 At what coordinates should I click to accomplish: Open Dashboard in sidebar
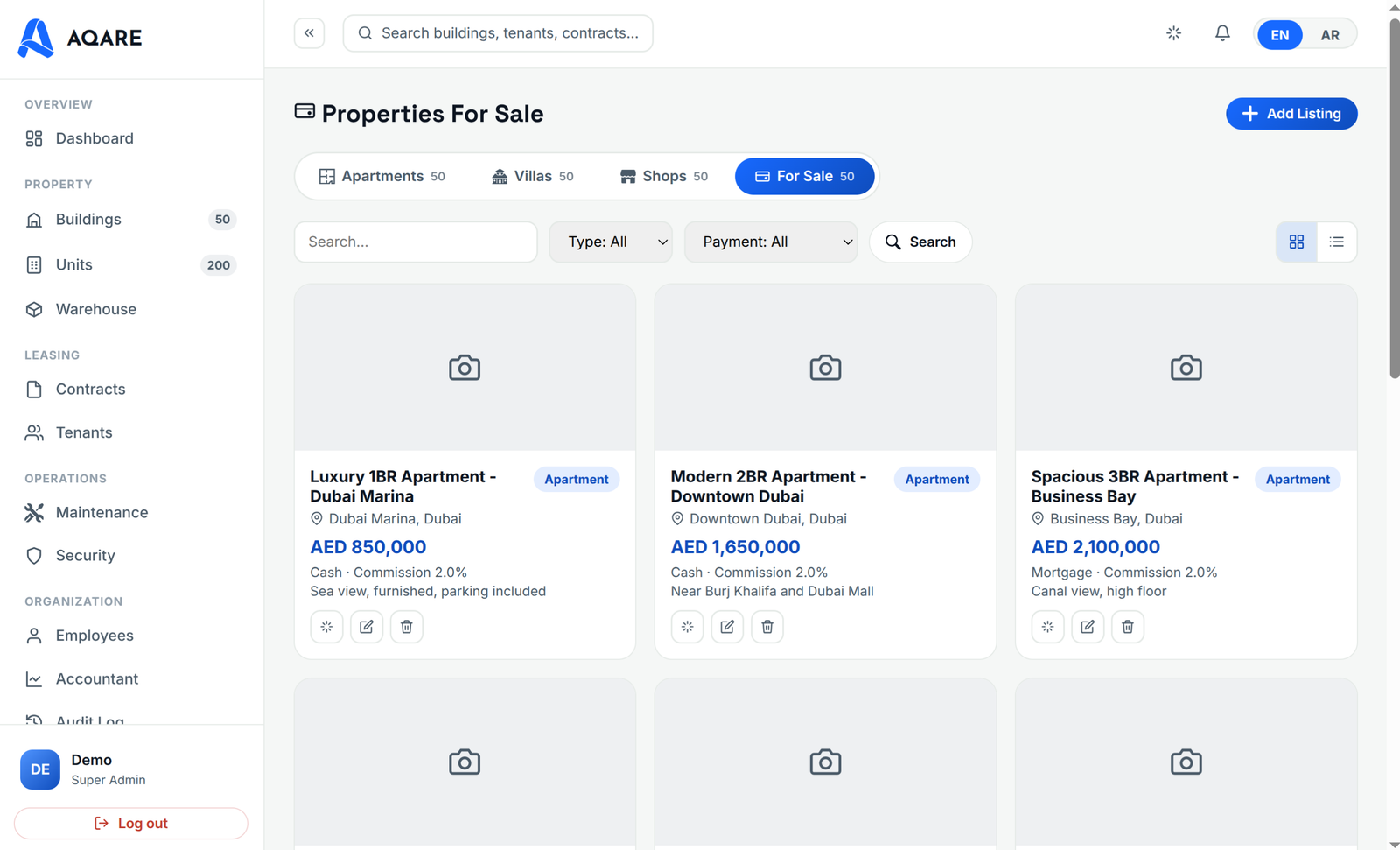tap(131, 138)
